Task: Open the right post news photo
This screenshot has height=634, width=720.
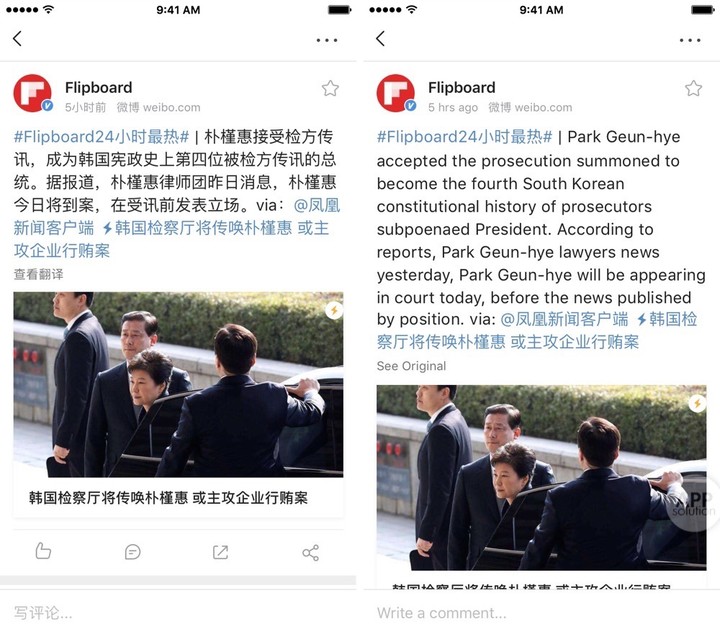Action: (541, 477)
